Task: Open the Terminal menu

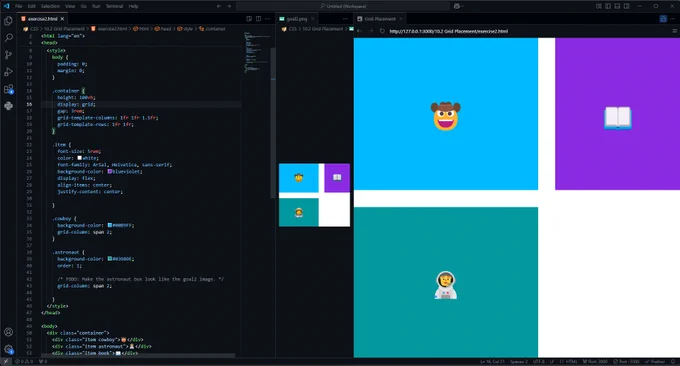Action: (x=114, y=6)
